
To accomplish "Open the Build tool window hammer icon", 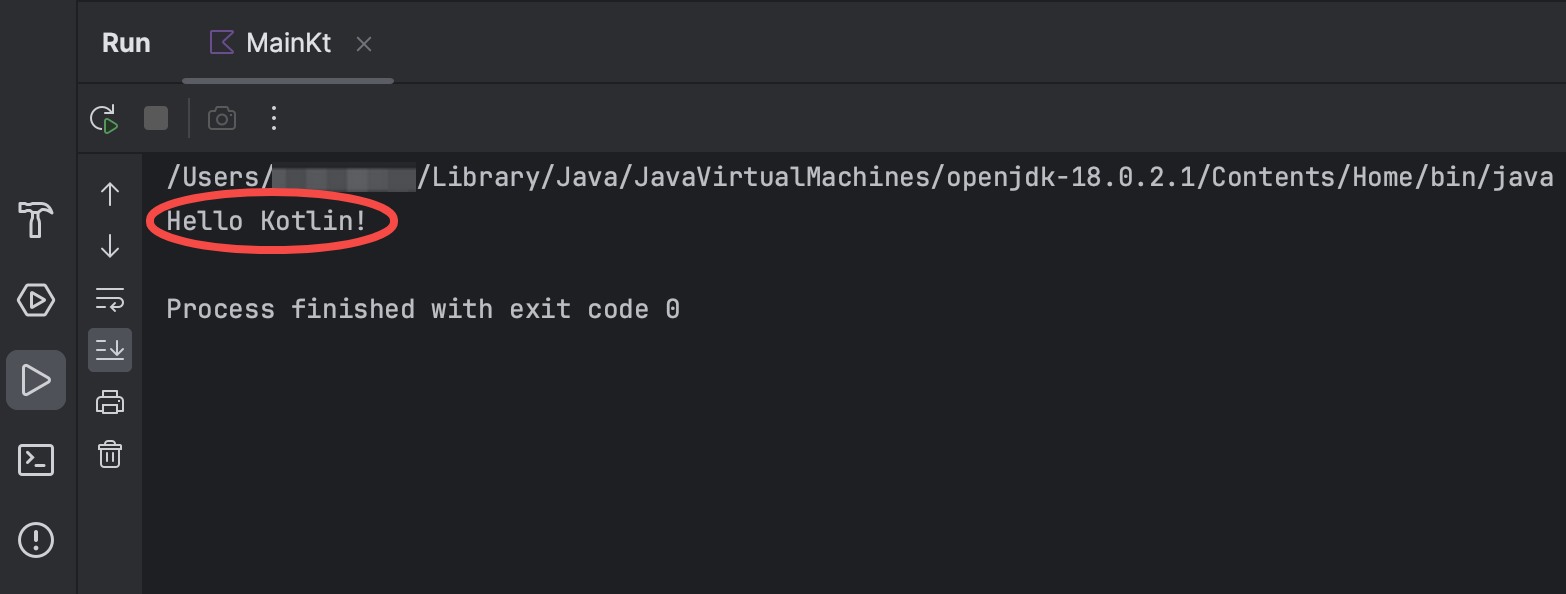I will (36, 219).
